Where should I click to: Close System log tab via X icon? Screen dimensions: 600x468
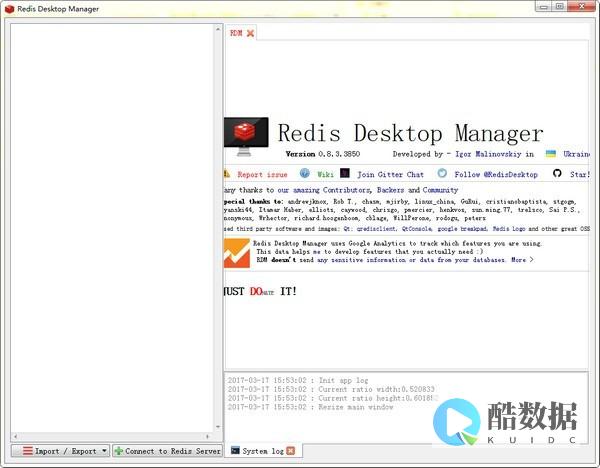coord(291,451)
